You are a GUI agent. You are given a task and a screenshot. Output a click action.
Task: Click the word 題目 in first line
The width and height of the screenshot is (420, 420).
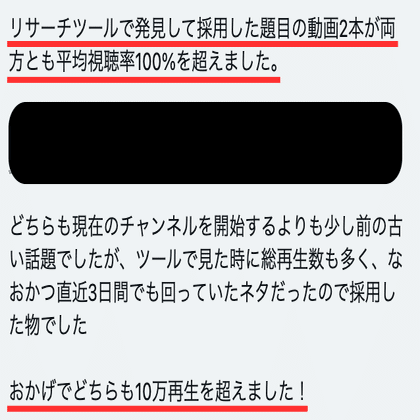(x=275, y=29)
